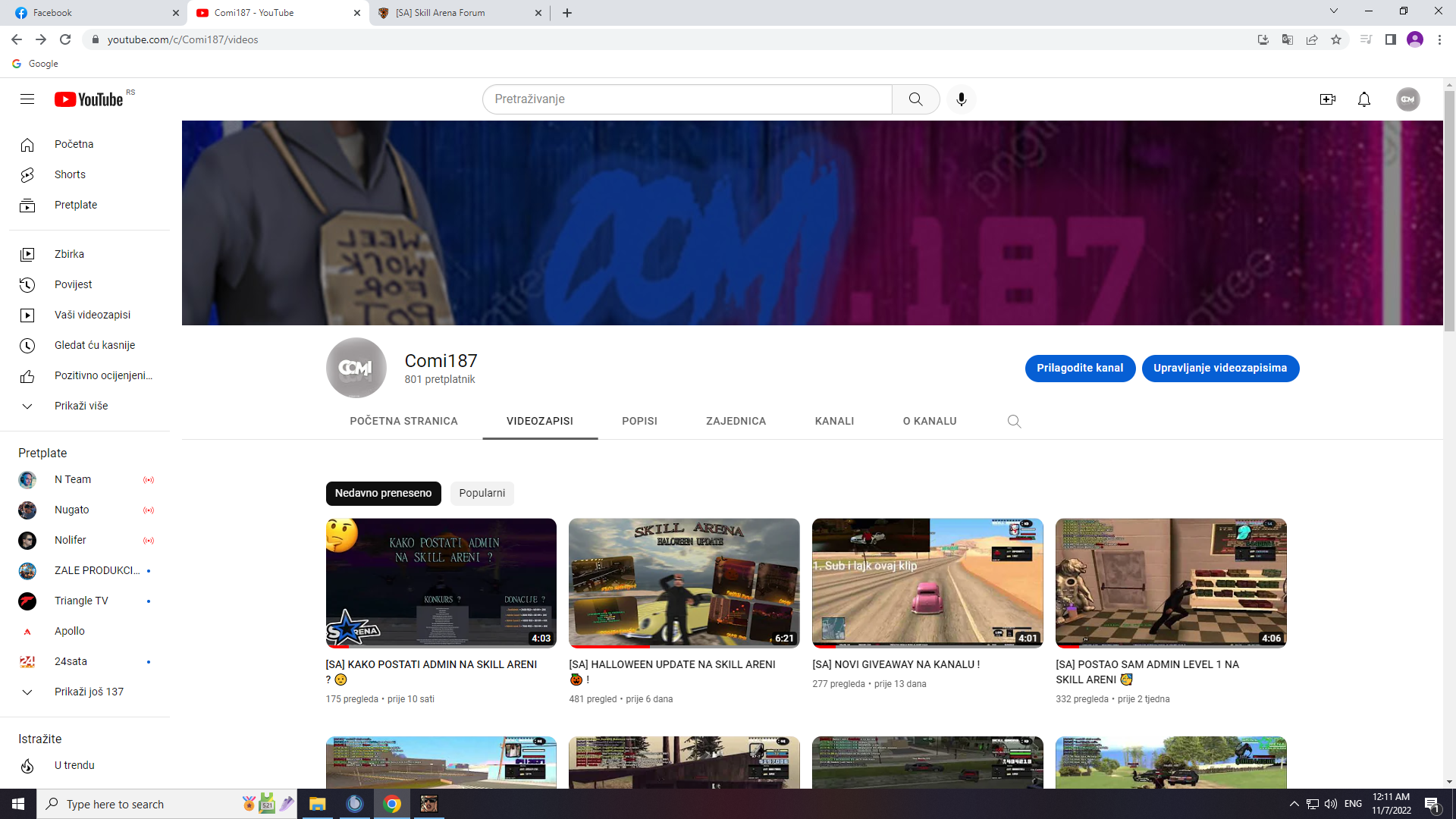Open the Chrome tab search dropdown arrow
This screenshot has height=819, width=1456.
[x=1333, y=11]
